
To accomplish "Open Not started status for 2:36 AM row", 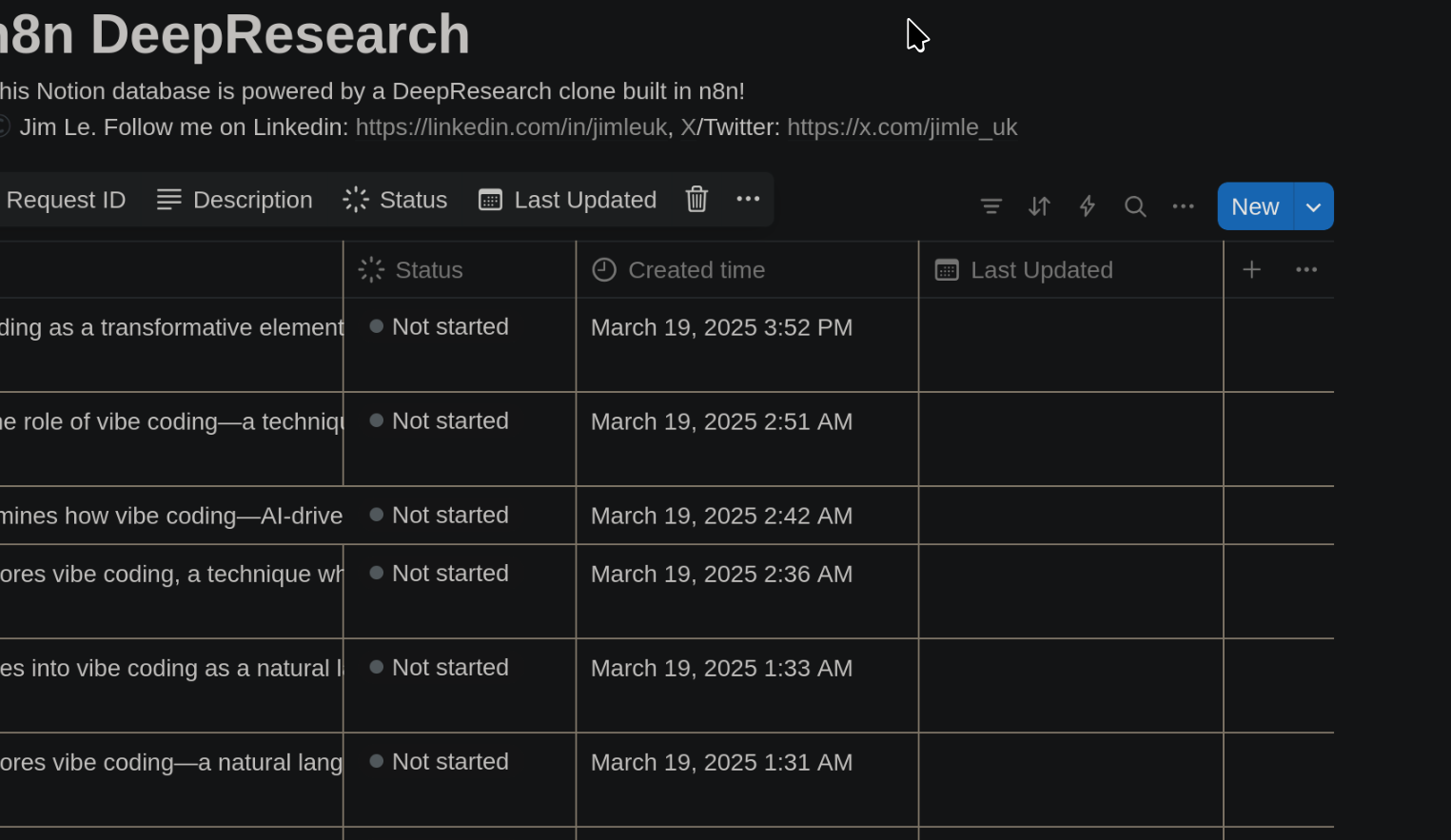I will (439, 573).
